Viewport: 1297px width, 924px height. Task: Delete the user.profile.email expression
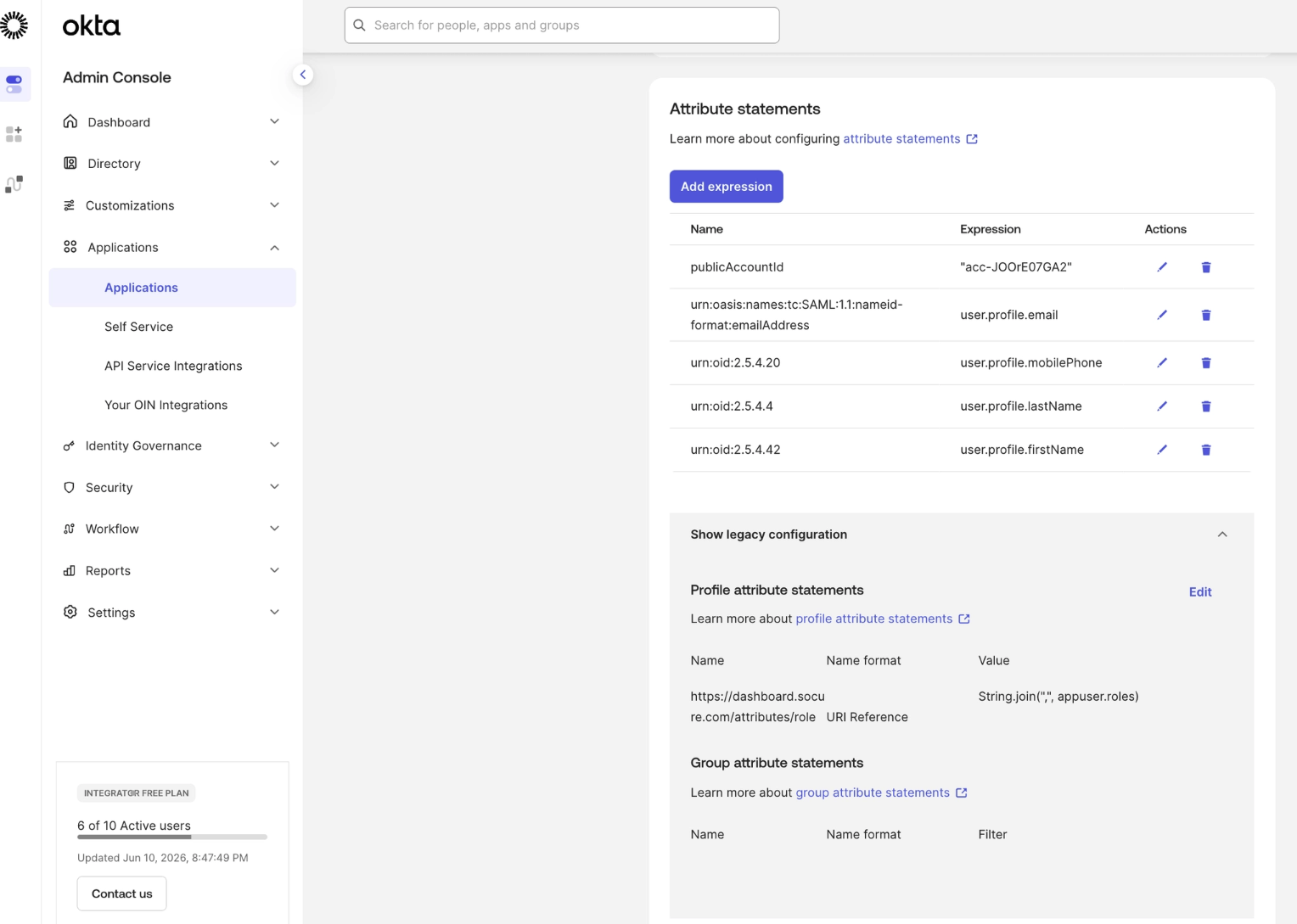click(x=1206, y=315)
